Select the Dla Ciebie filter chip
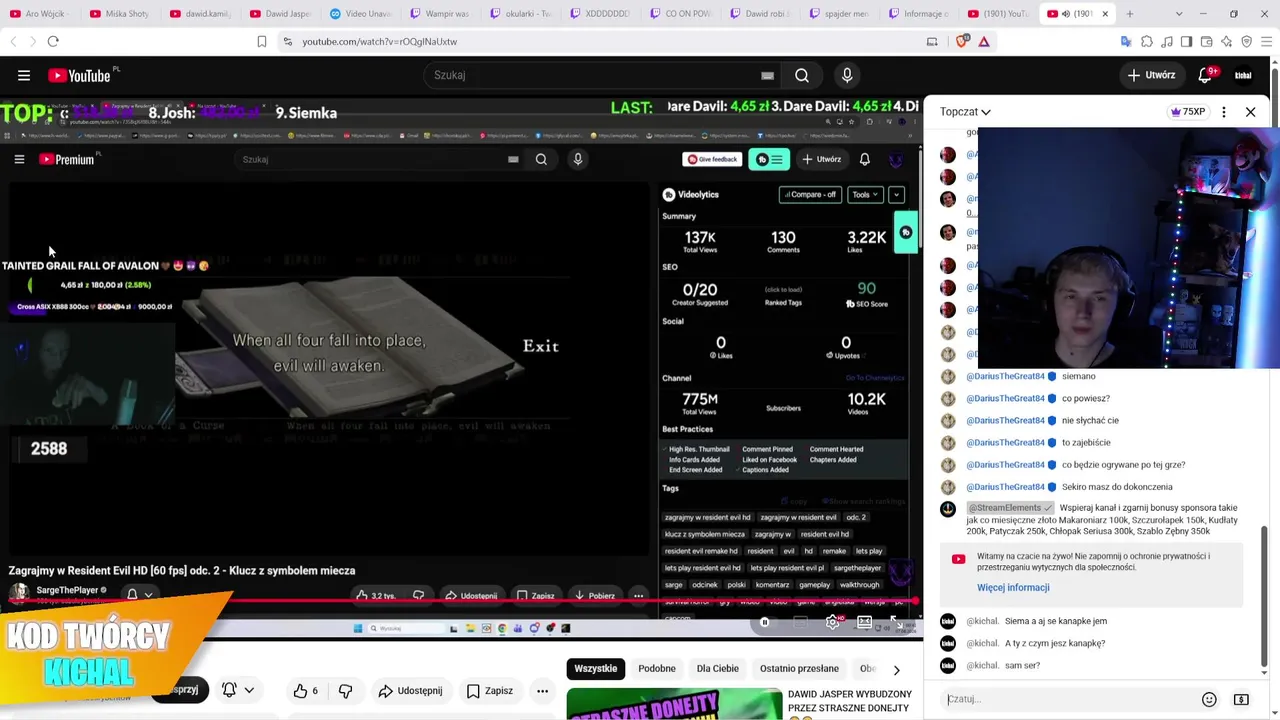Image resolution: width=1280 pixels, height=720 pixels. [x=718, y=669]
